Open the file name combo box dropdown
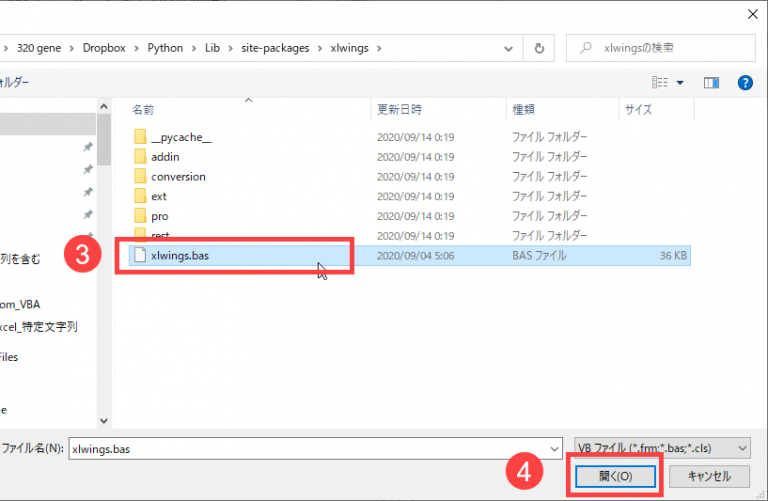The height and width of the screenshot is (501, 768). (554, 449)
